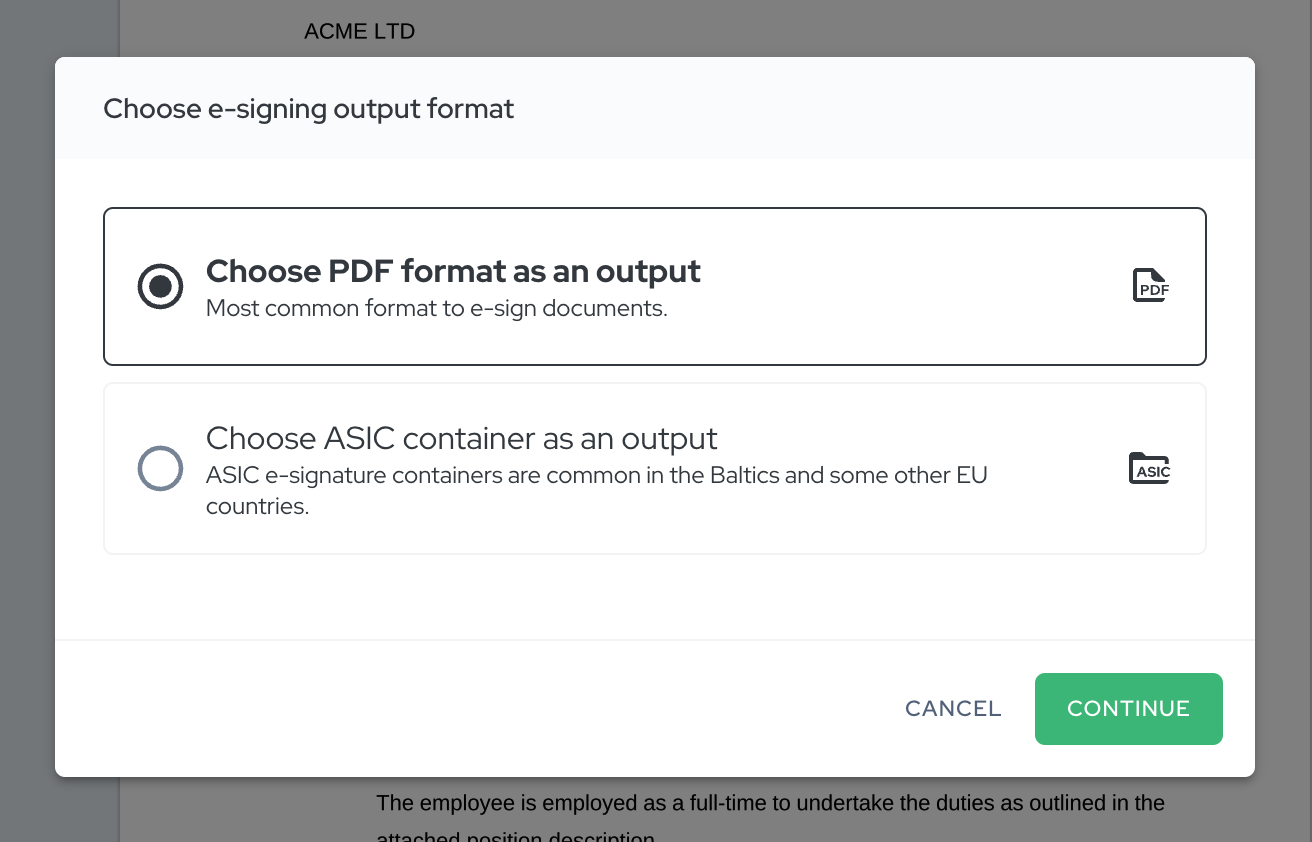The image size is (1312, 842).
Task: Click the "Choose ASIC container as an output" label
Action: [x=461, y=438]
